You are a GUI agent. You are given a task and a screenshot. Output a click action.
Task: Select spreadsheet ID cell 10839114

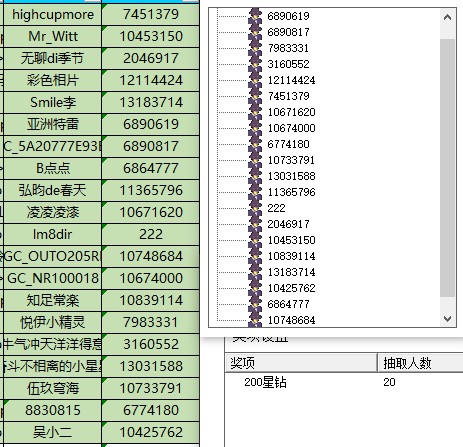point(151,300)
